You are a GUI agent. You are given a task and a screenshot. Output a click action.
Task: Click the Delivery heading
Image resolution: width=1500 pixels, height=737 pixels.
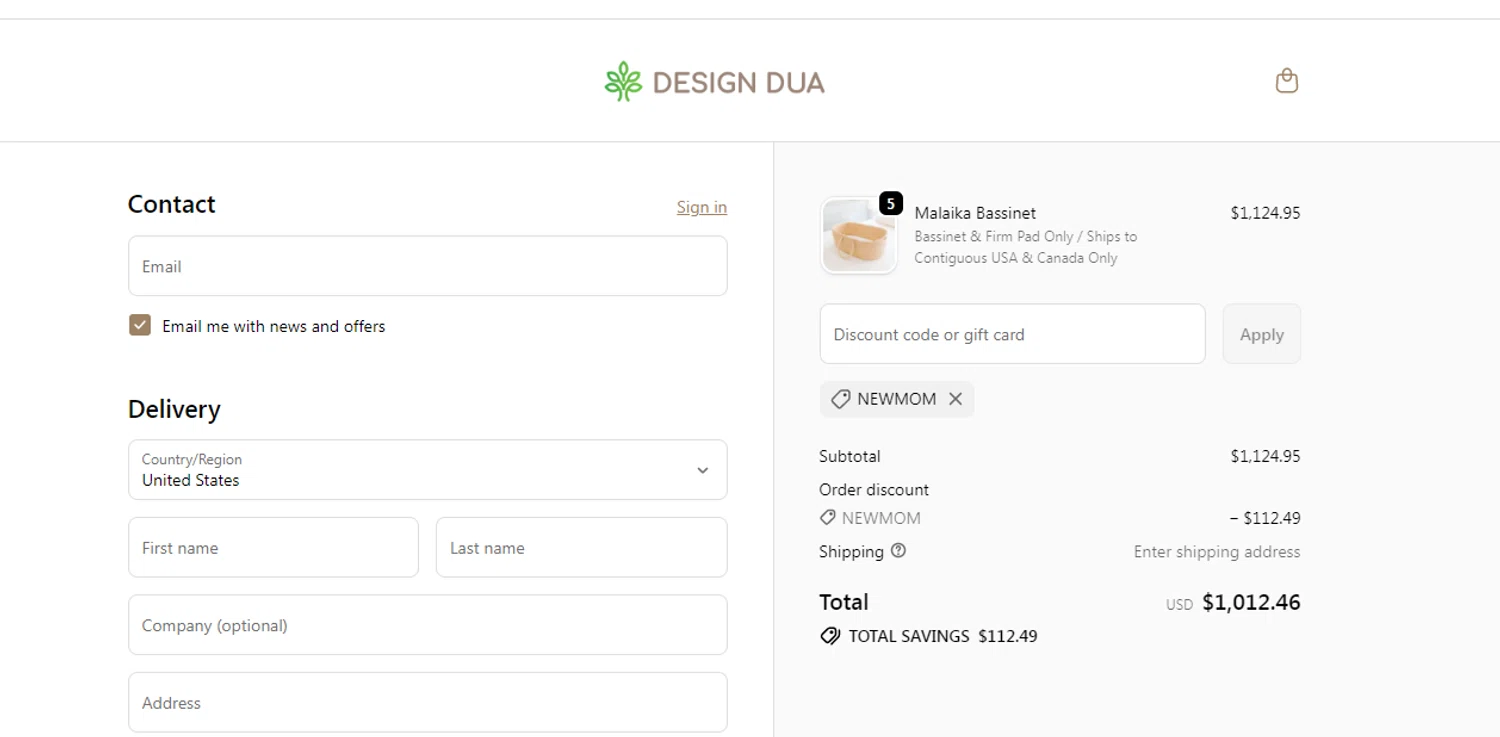click(174, 409)
